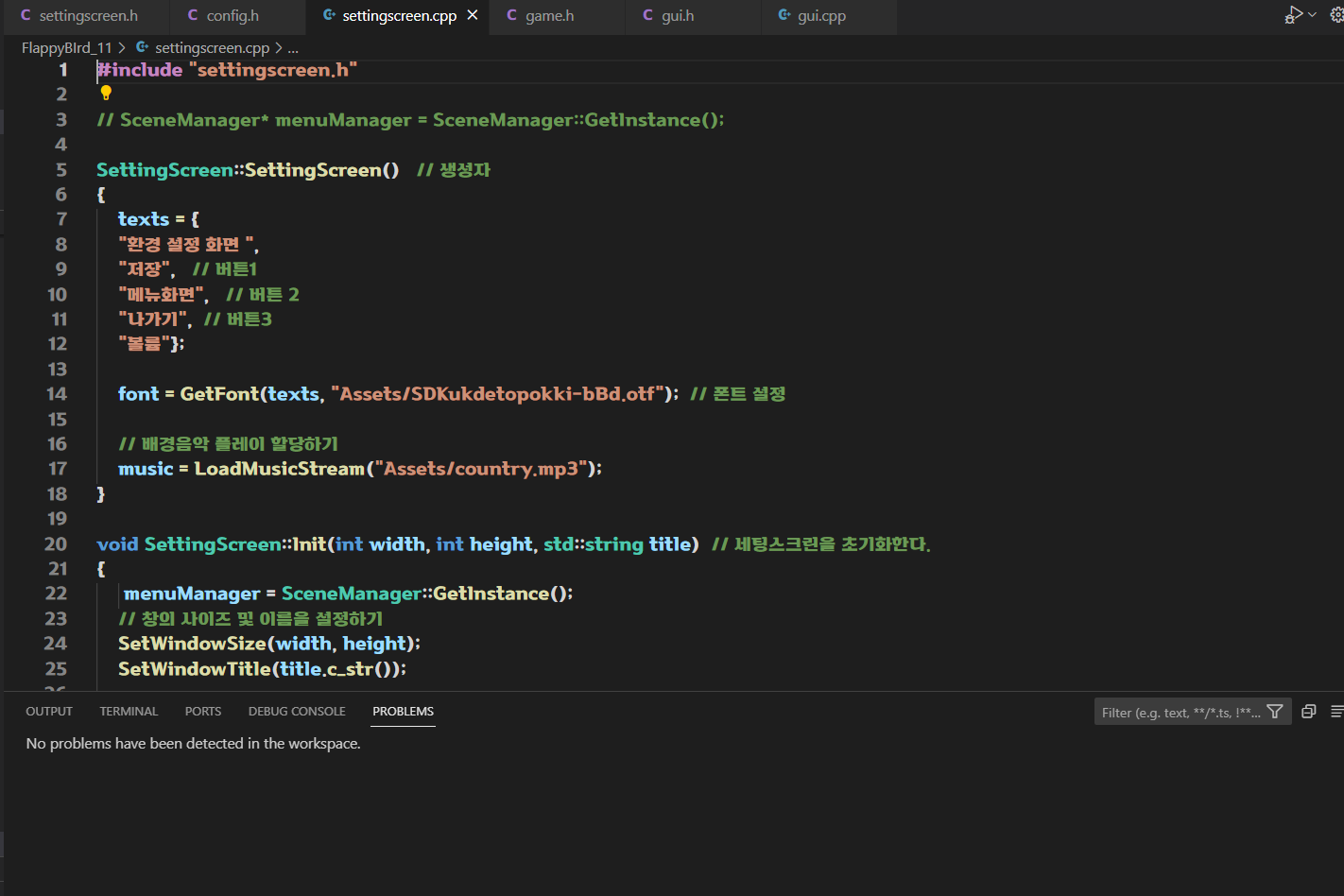Click the commented SceneManager line 3
This screenshot has width=1344, height=896.
tap(410, 120)
